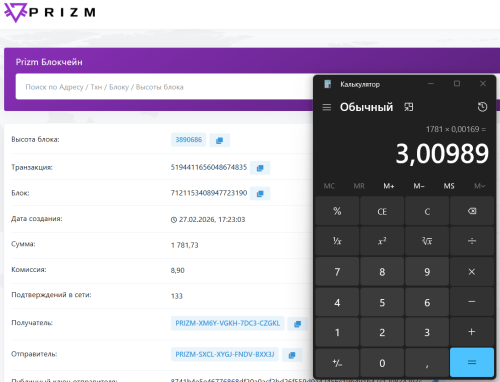The width and height of the screenshot is (500, 382).
Task: Click the PRIZM logo in header
Action: 50,13
